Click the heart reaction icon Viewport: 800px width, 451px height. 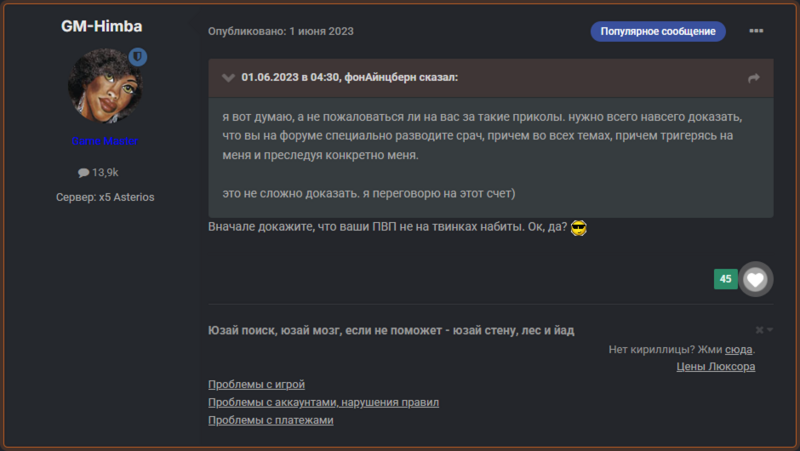coord(756,280)
